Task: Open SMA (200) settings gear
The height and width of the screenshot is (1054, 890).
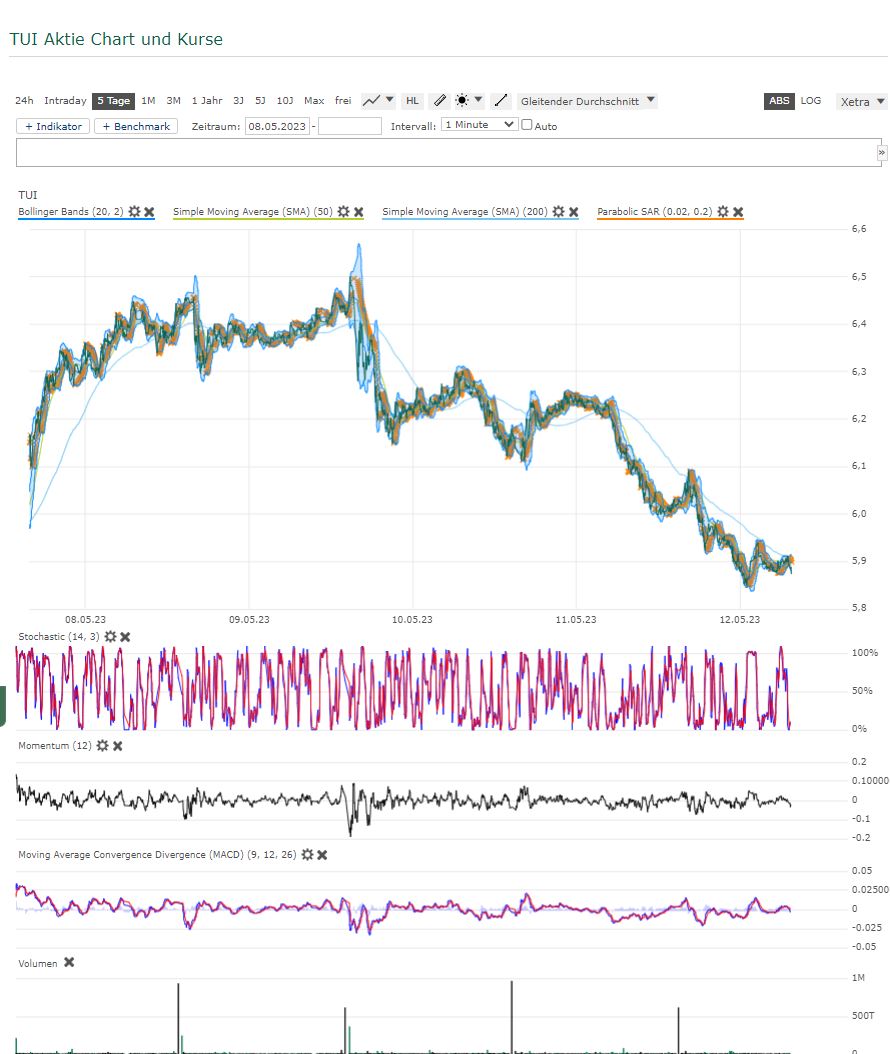Action: tap(559, 212)
